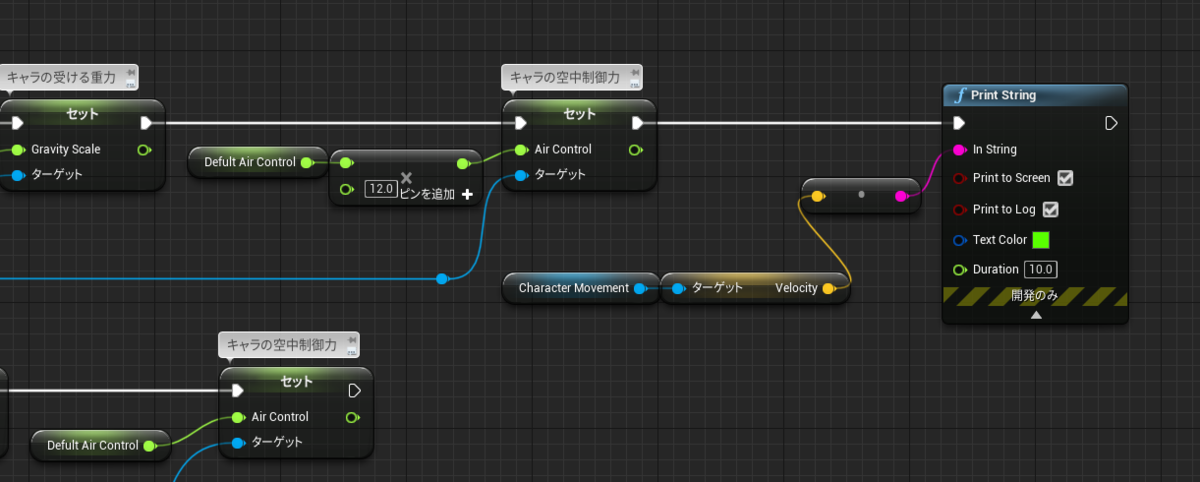Select the top Air Control セット node title

[x=580, y=113]
